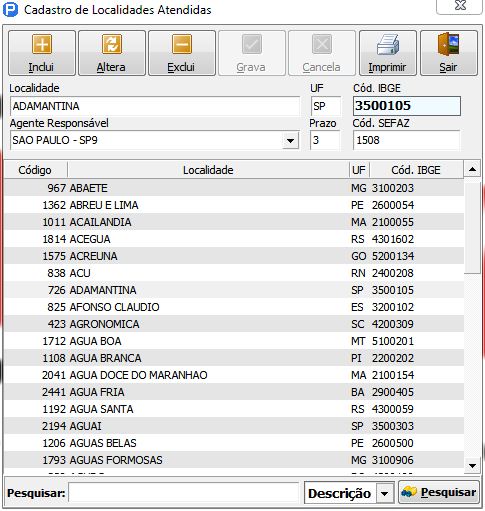This screenshot has width=485, height=511.
Task: Select the ACREUNA row
Action: coord(234,256)
